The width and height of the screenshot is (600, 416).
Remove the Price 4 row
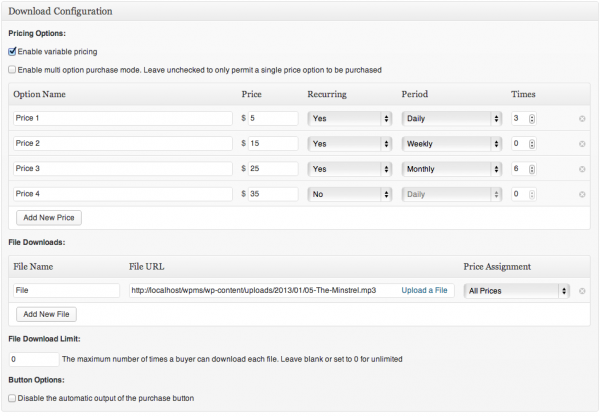(582, 194)
